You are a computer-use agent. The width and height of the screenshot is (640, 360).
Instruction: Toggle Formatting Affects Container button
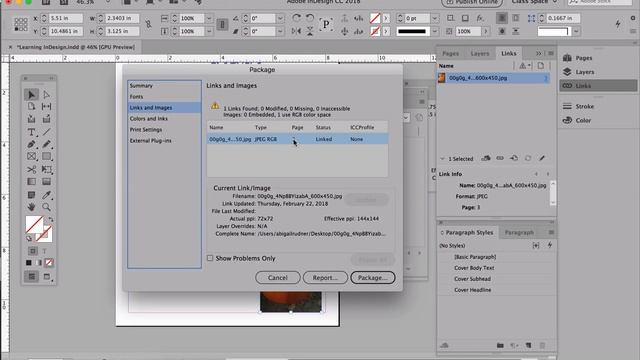[x=33, y=251]
